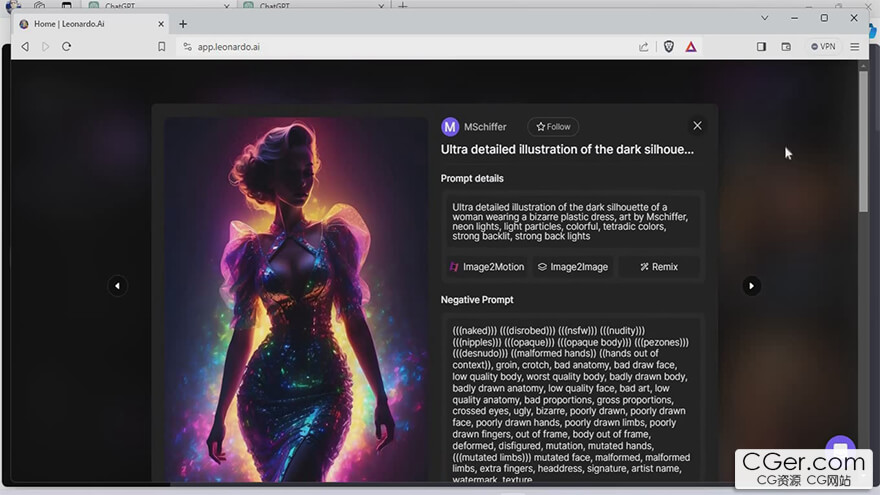Click the 'Negative Prompt' heading
880x495 pixels.
click(x=477, y=300)
